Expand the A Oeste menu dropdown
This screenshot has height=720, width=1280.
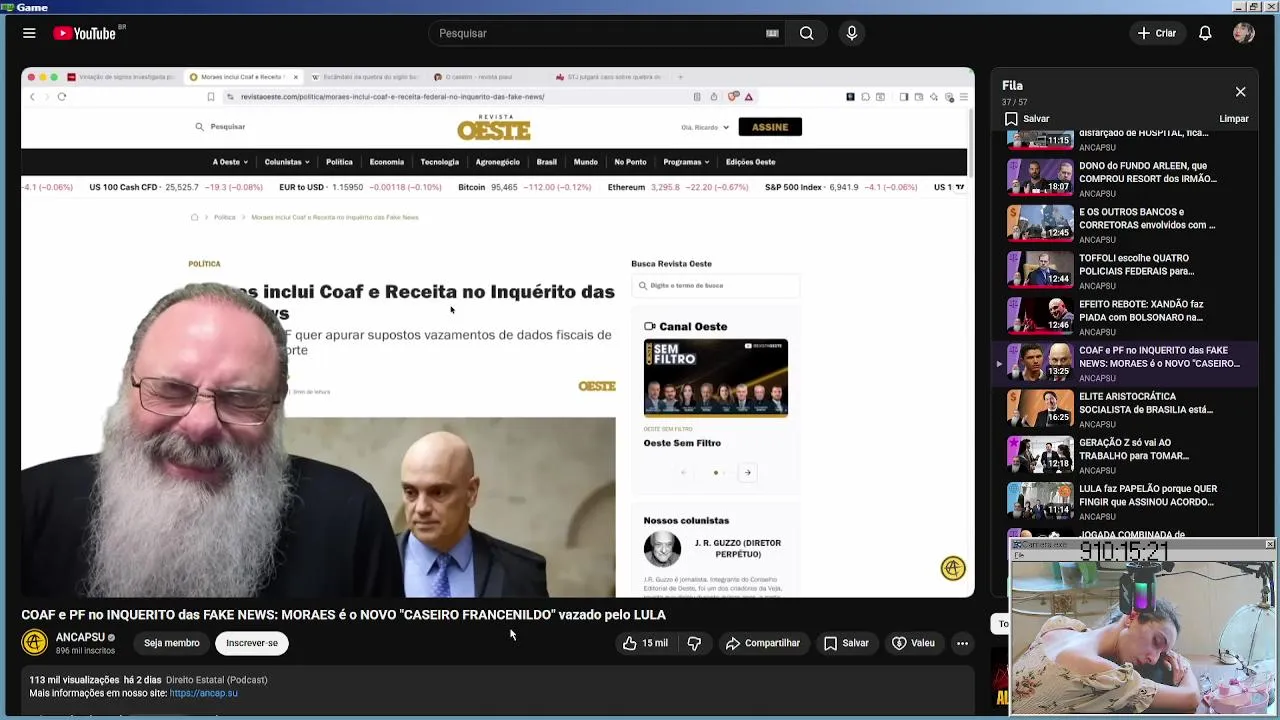click(230, 162)
